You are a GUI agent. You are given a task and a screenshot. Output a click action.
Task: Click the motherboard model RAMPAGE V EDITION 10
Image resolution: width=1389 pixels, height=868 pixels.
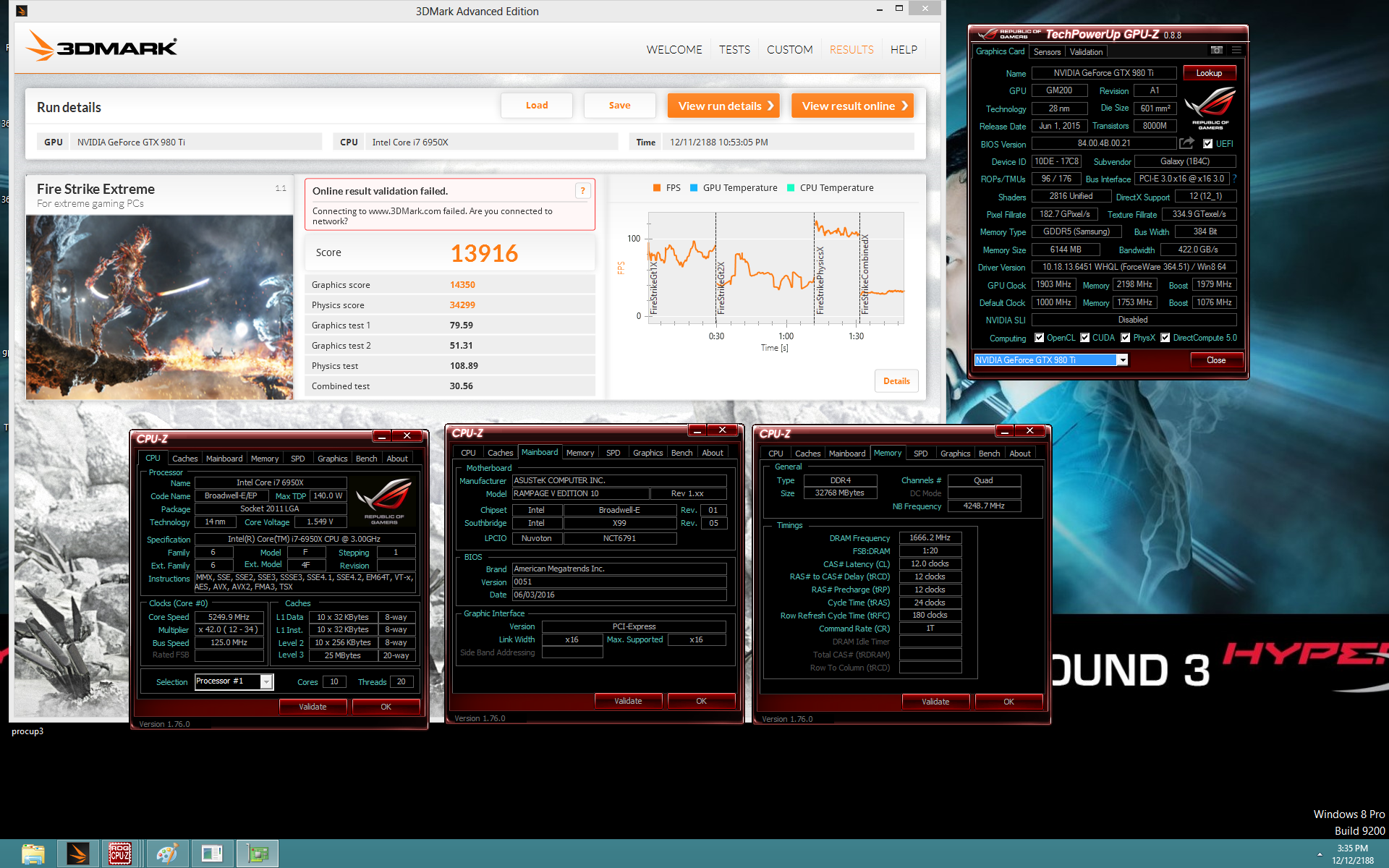click(581, 493)
